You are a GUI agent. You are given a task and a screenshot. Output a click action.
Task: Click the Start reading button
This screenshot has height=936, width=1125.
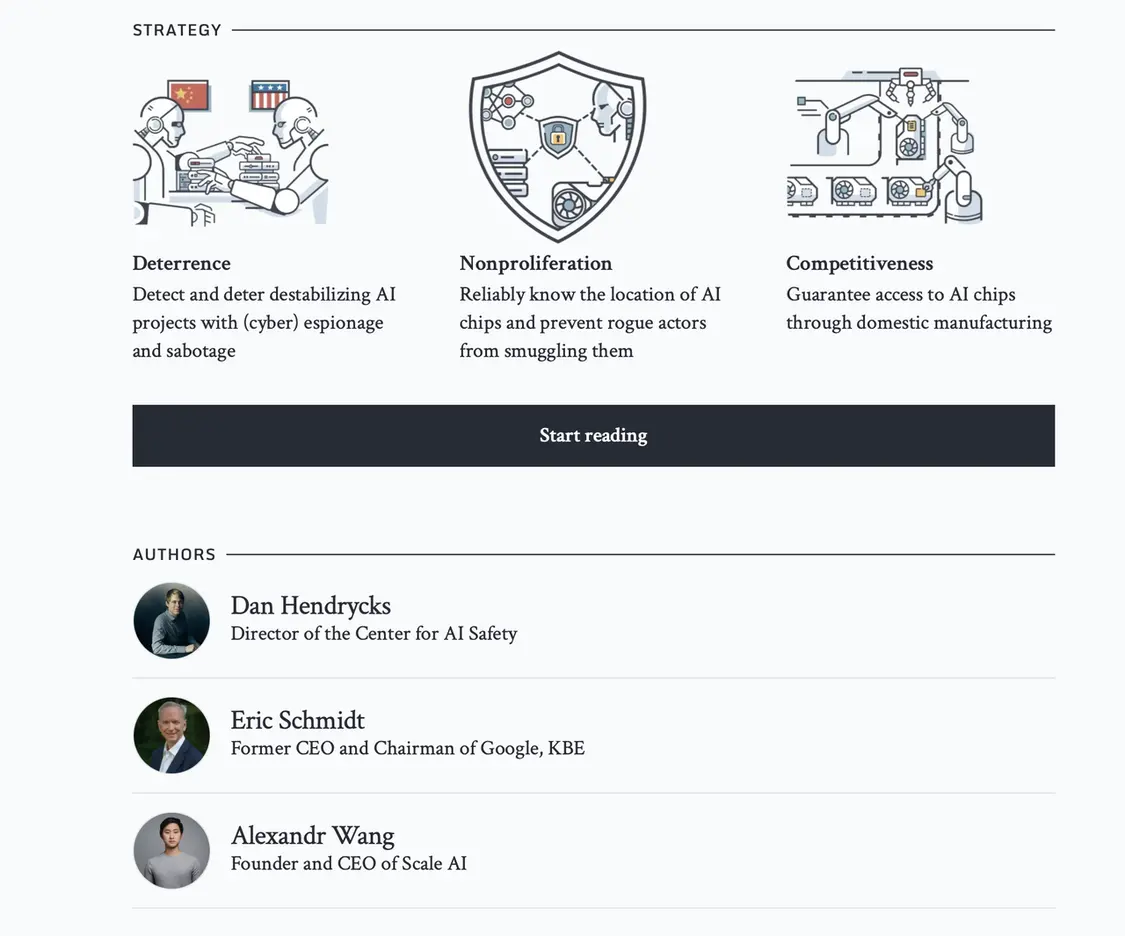pos(593,435)
